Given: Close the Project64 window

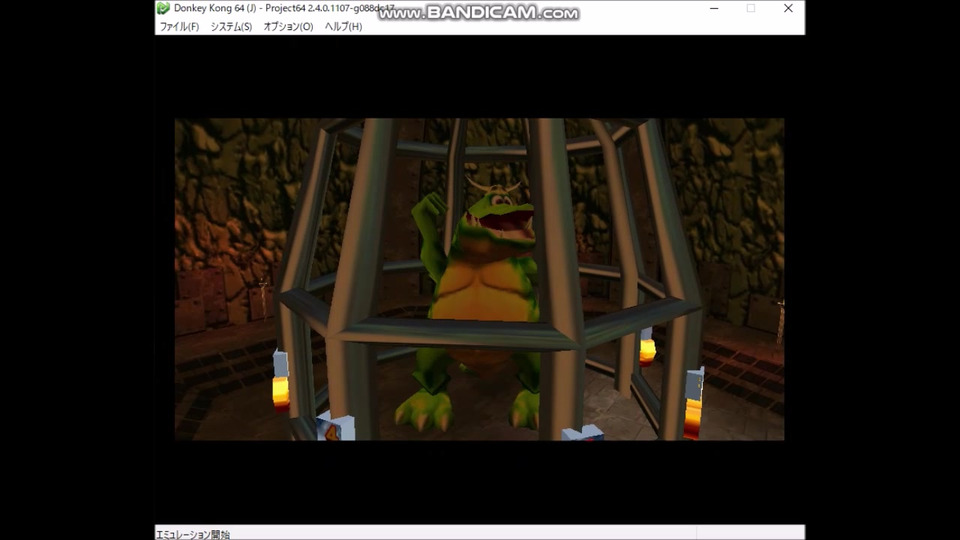Looking at the screenshot, I should [788, 9].
